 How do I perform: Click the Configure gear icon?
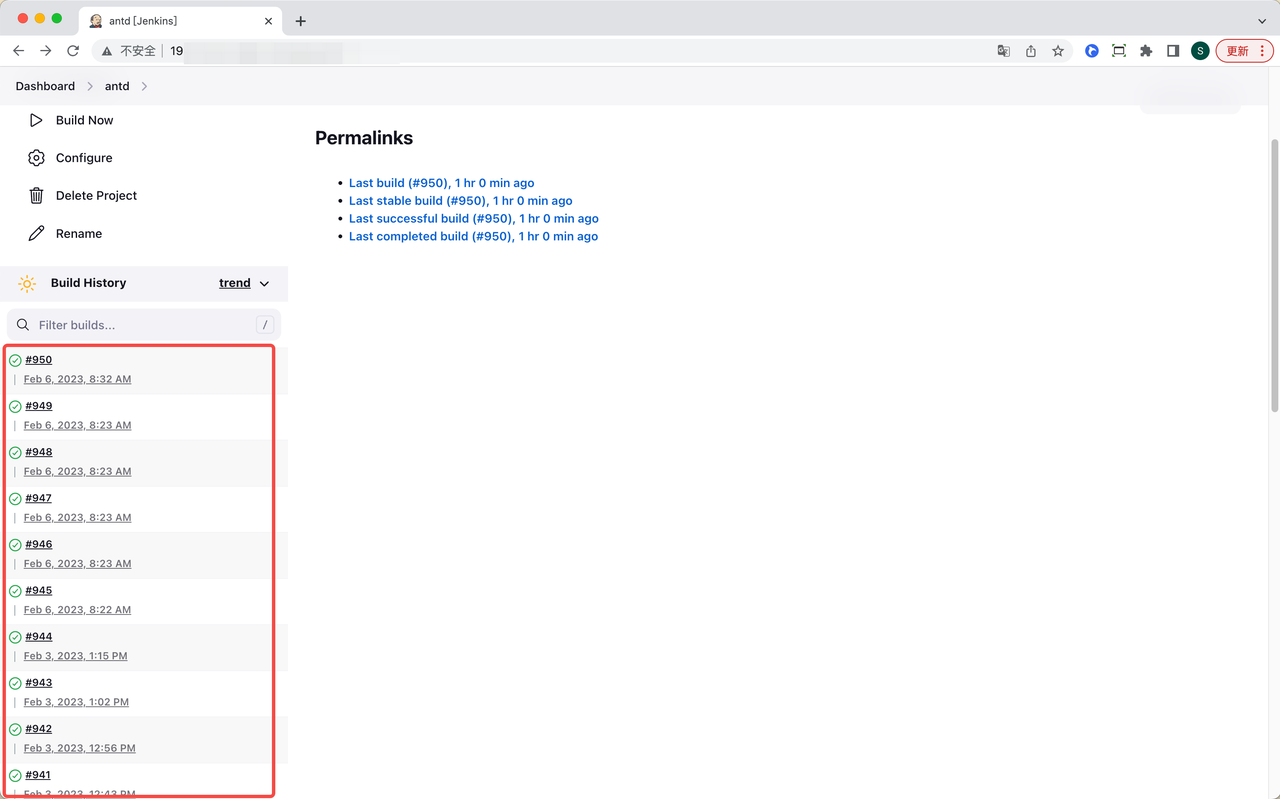(36, 158)
